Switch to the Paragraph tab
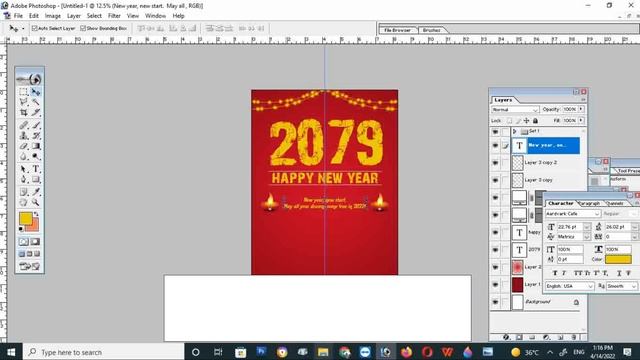 pyautogui.click(x=590, y=203)
